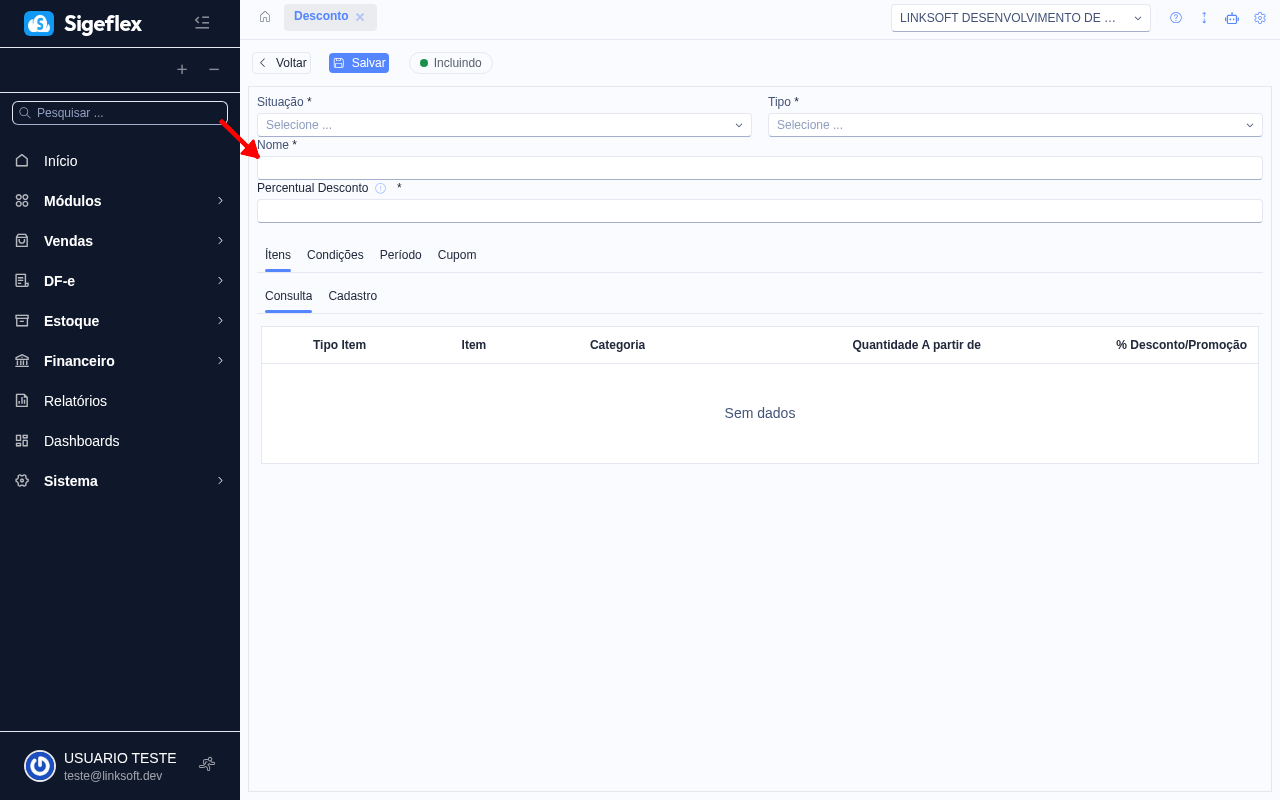Click the running person icon near user

[207, 764]
